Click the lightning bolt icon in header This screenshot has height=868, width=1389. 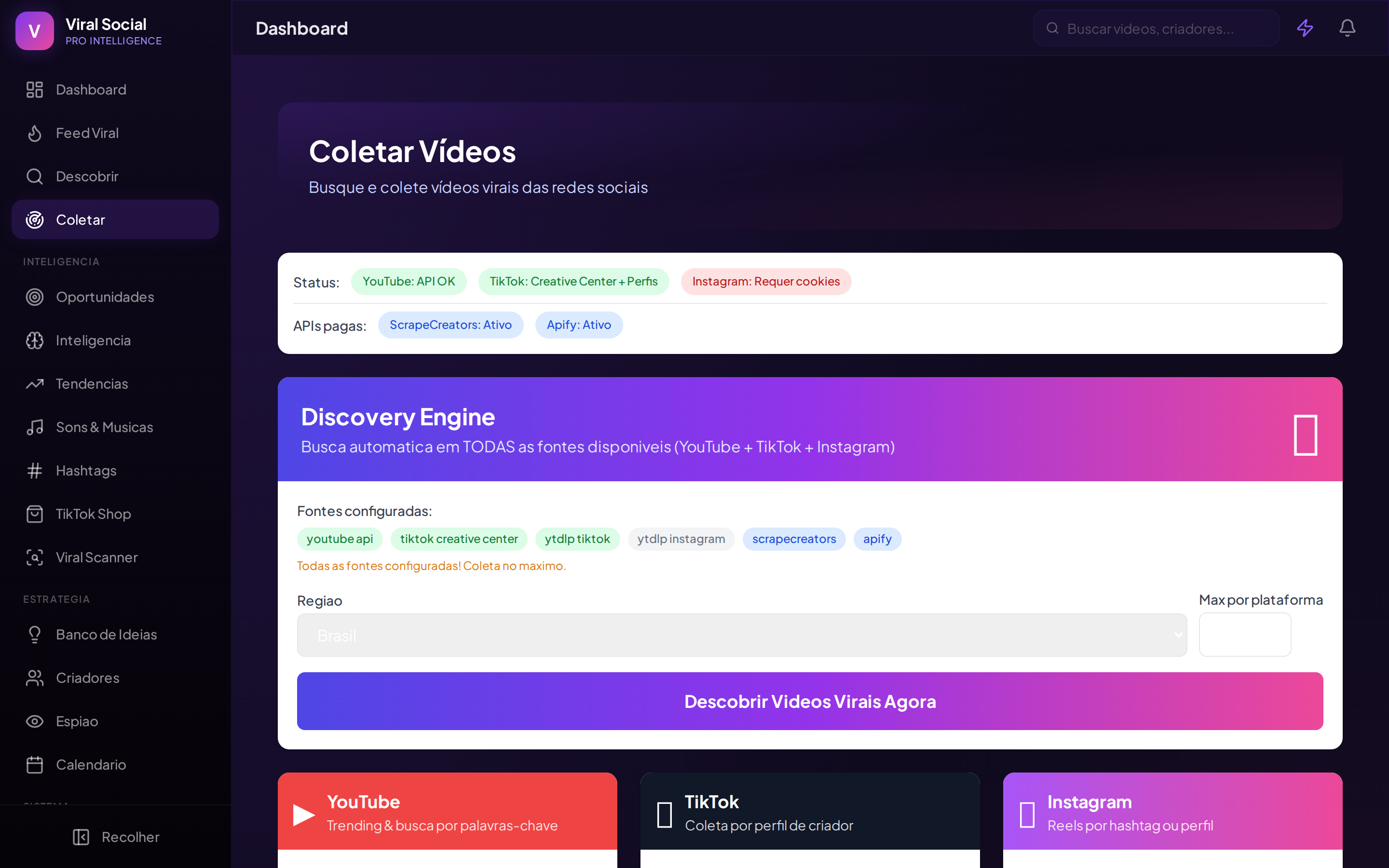pyautogui.click(x=1305, y=28)
